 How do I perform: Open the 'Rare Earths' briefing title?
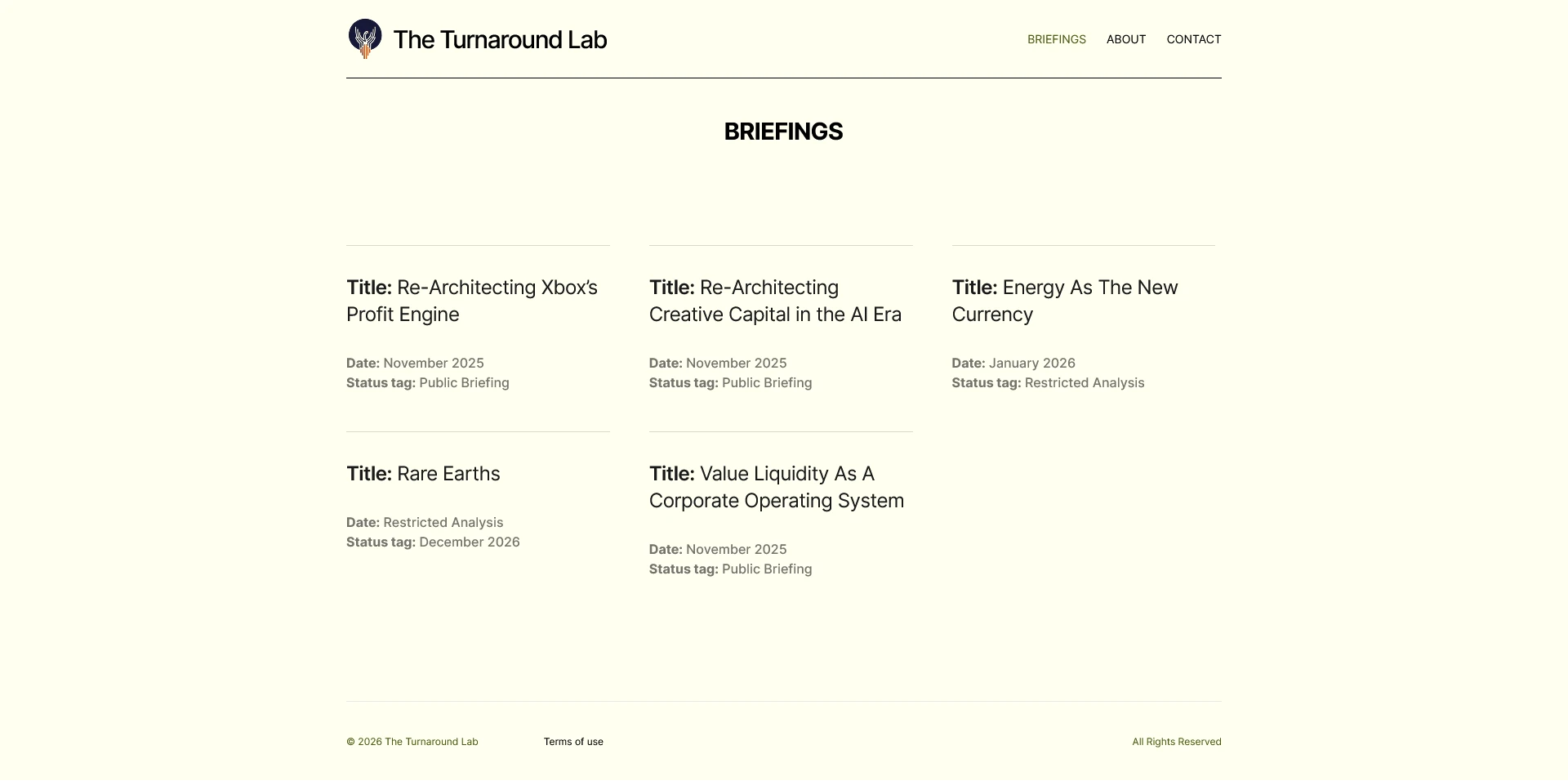pyautogui.click(x=423, y=474)
